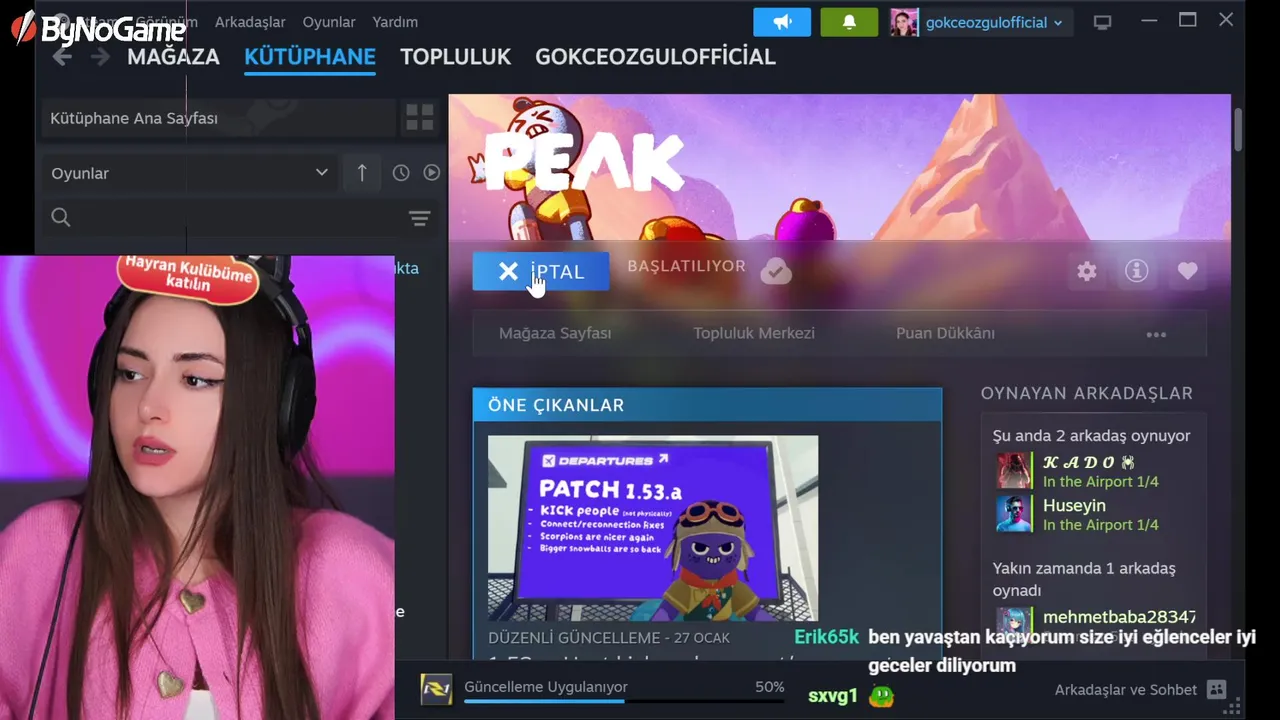Click the sort ascending arrow icon
Viewport: 1280px width, 720px height.
pyautogui.click(x=362, y=173)
